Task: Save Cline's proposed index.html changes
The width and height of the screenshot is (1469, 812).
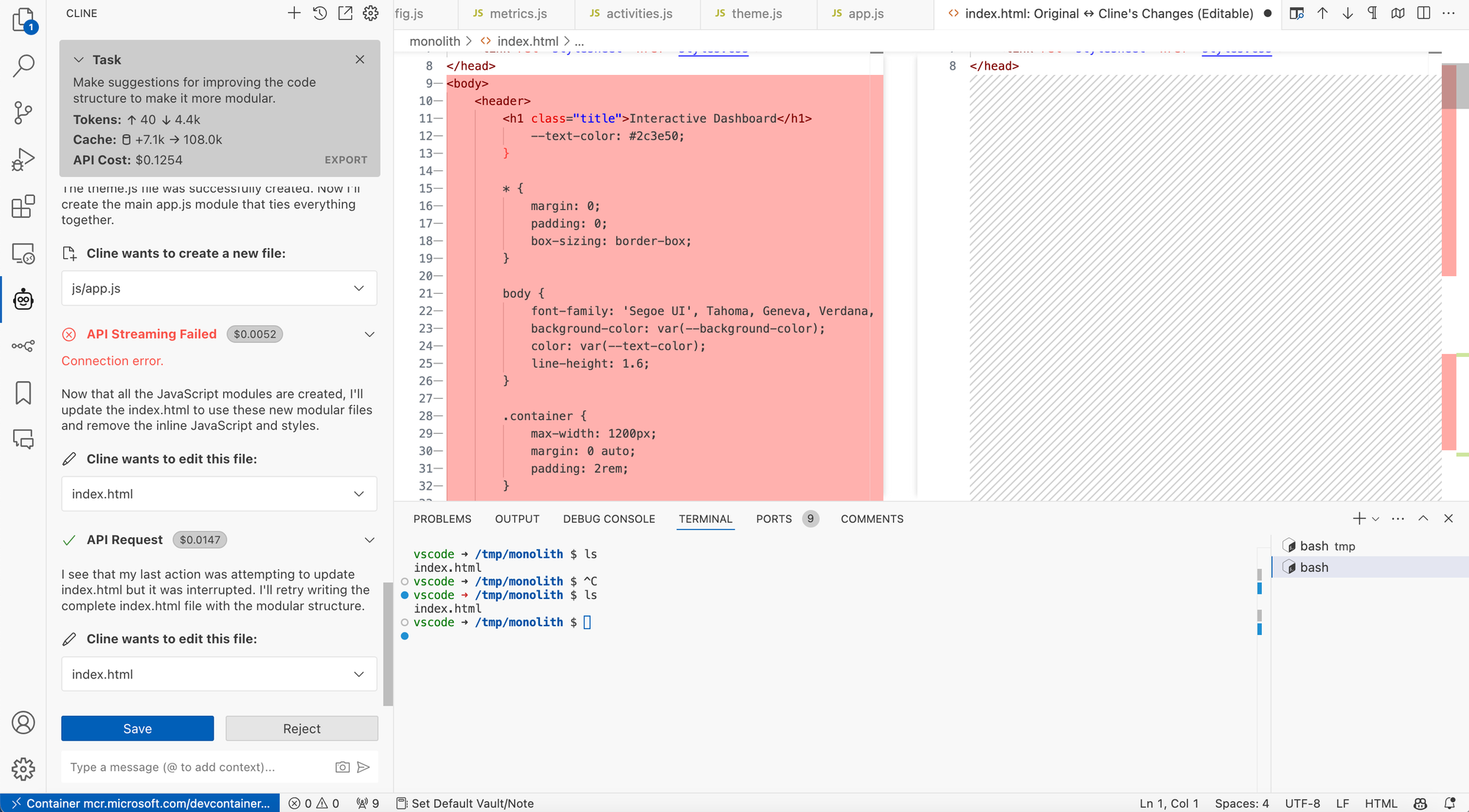Action: [137, 728]
